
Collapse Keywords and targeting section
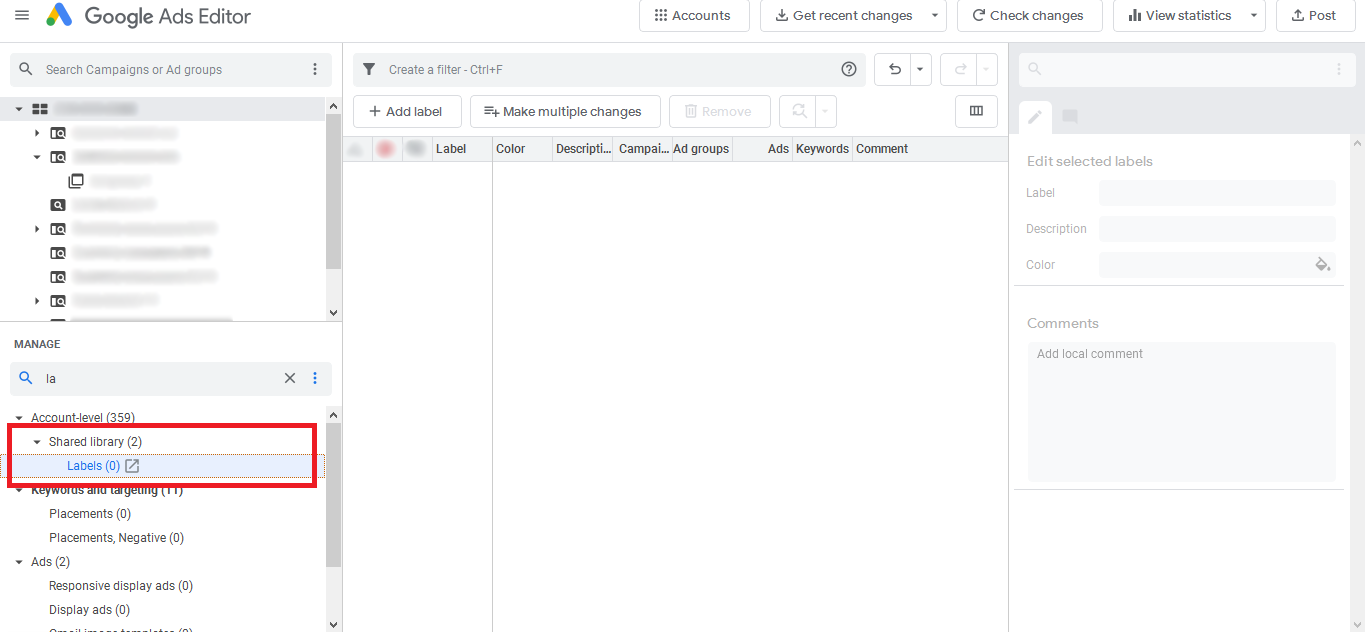19,490
